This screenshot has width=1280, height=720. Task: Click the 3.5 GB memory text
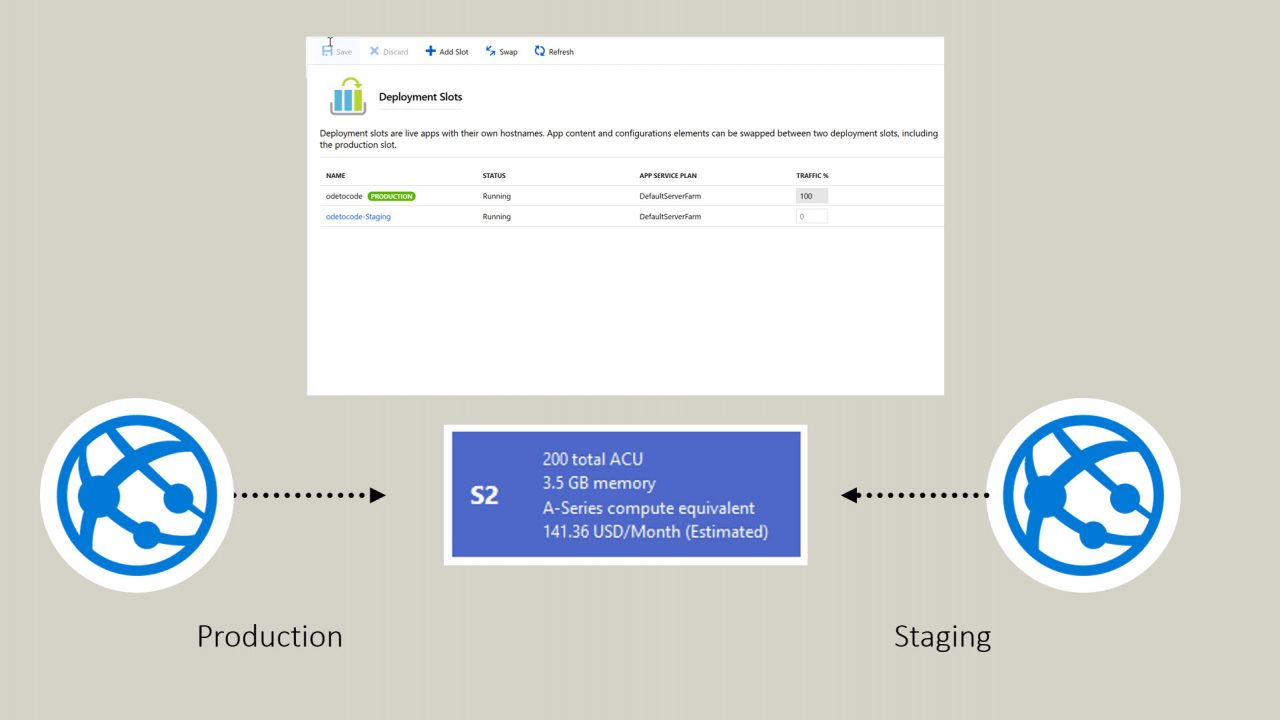pos(599,483)
